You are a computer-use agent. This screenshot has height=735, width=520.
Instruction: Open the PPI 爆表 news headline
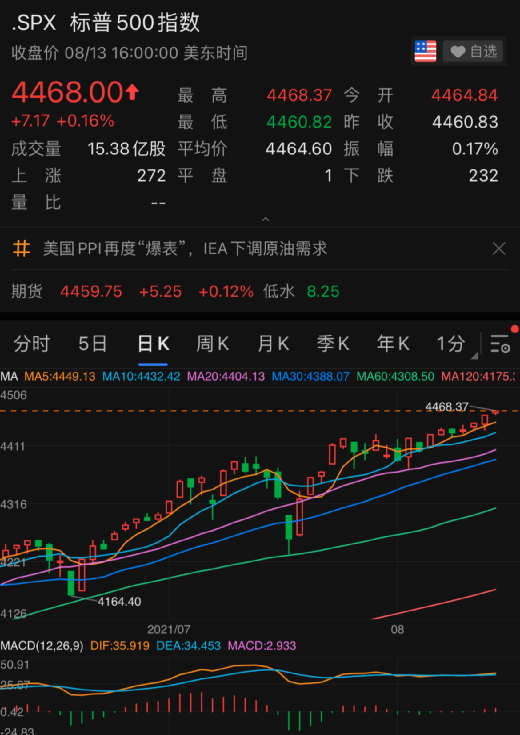pos(185,248)
